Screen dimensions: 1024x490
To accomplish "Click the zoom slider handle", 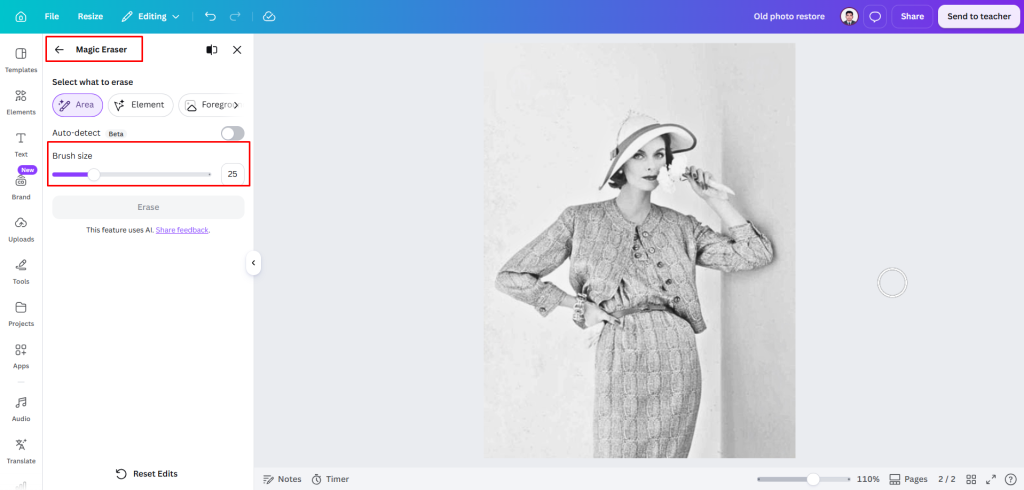I will (813, 479).
